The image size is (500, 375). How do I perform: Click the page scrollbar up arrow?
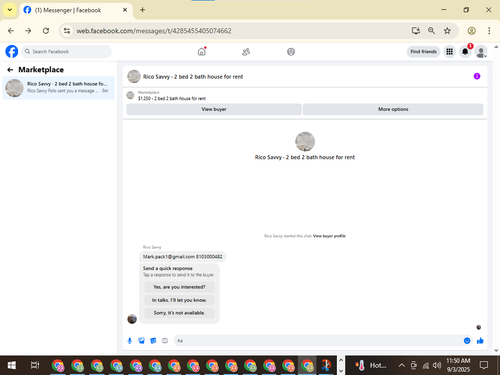click(496, 47)
